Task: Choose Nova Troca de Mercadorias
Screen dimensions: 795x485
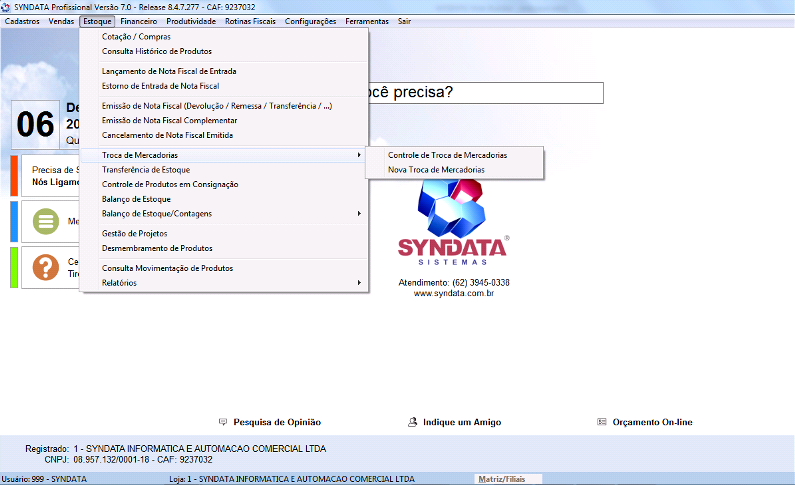Action: point(454,170)
